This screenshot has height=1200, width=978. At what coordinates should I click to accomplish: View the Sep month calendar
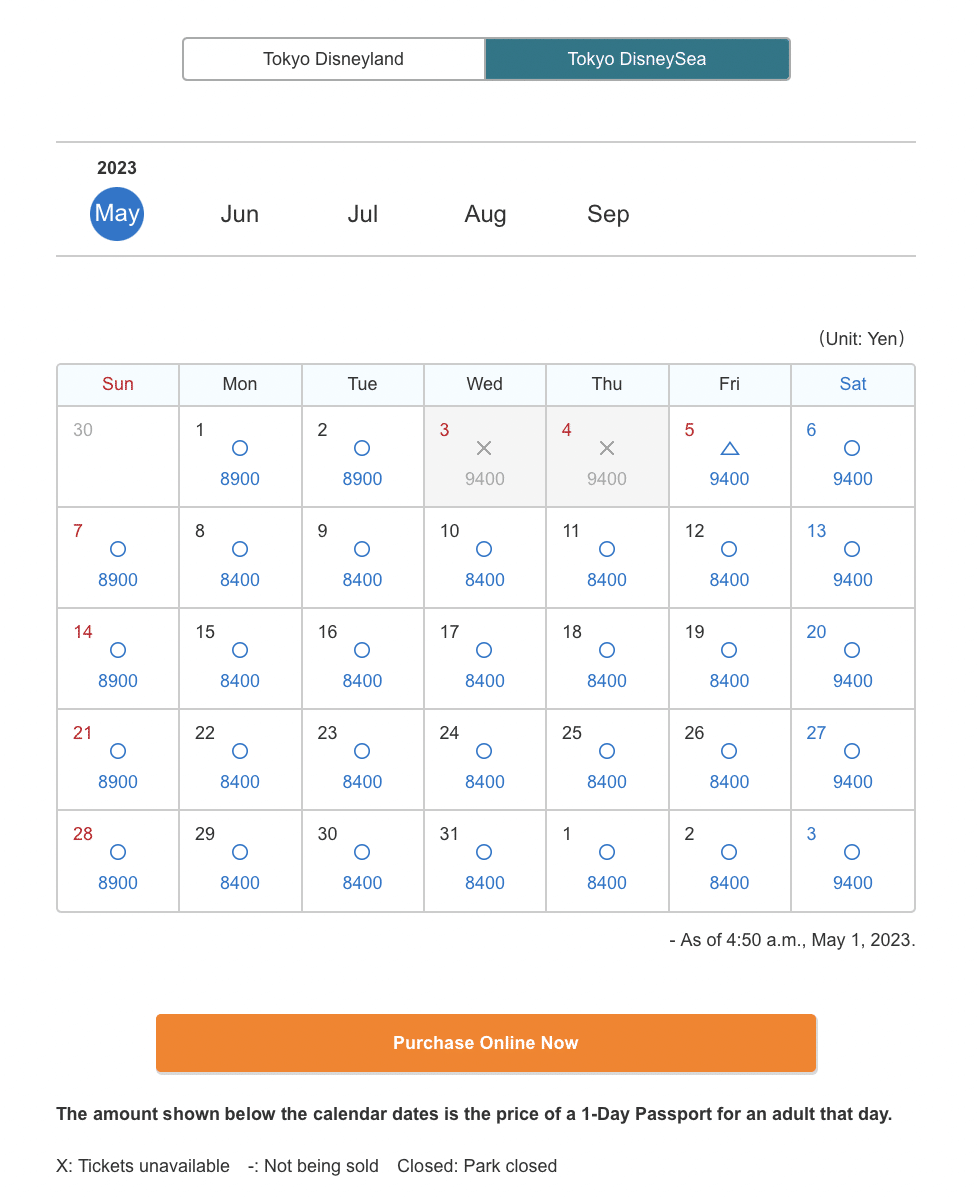(608, 214)
